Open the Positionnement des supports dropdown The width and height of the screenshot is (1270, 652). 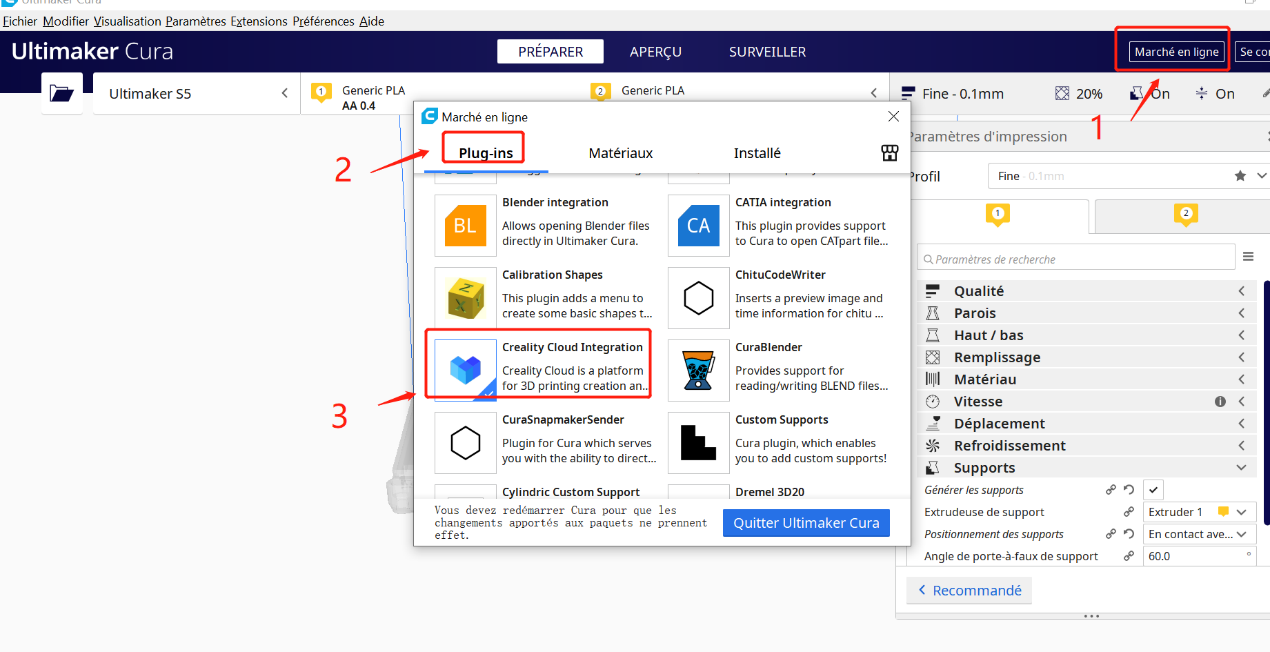click(1199, 533)
